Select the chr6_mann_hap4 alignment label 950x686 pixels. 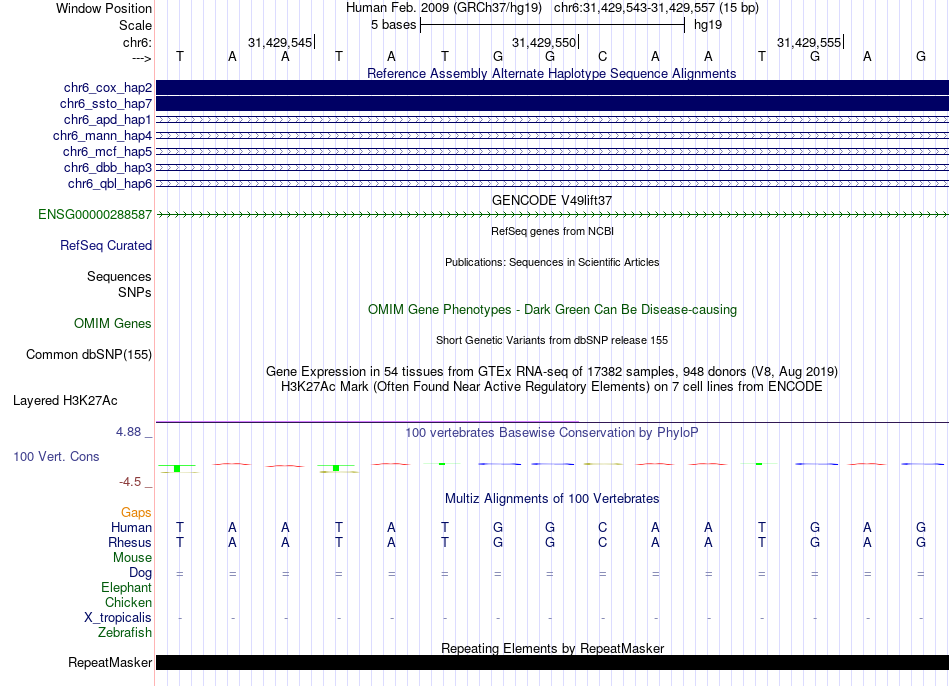(102, 136)
